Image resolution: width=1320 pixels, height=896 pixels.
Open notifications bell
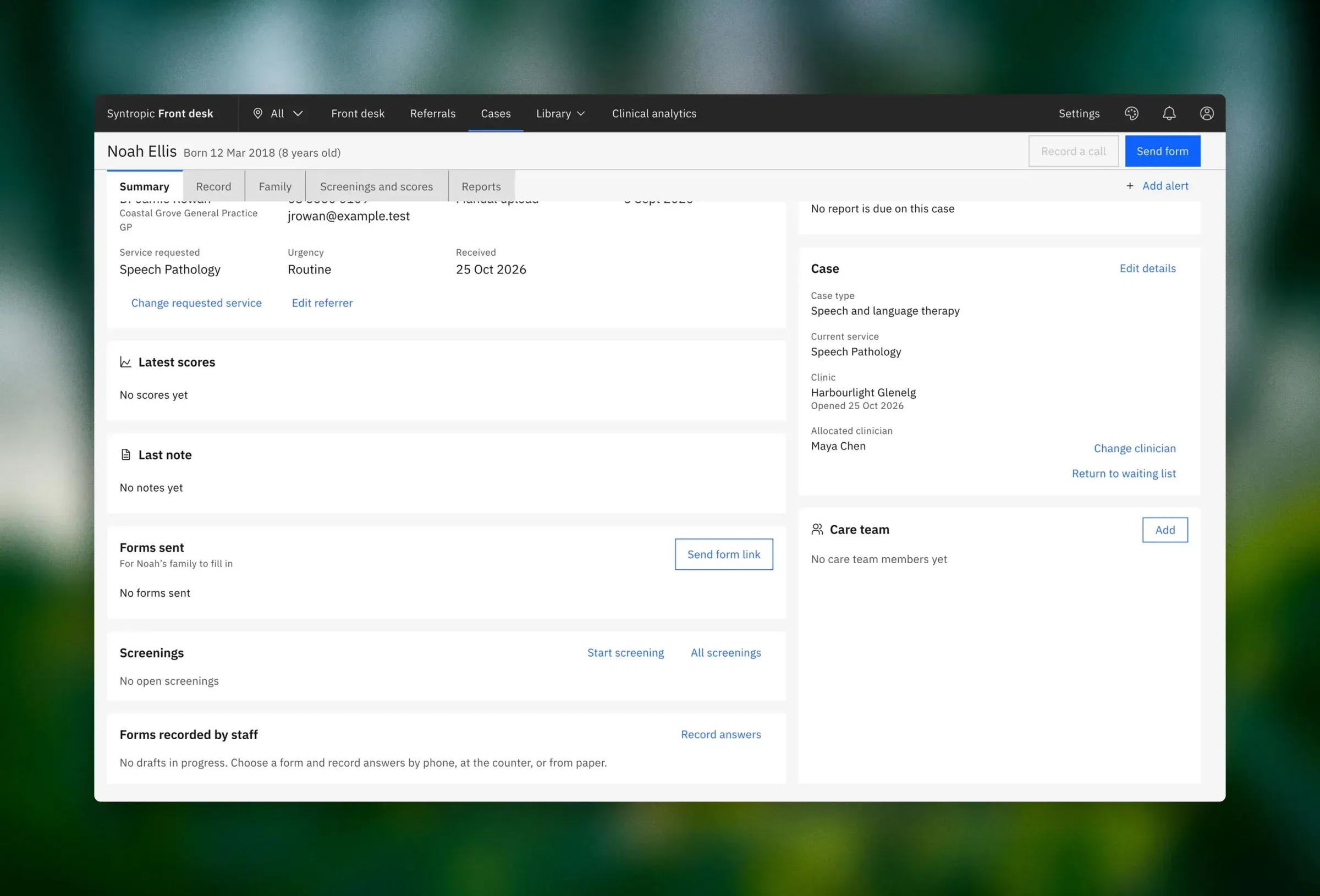click(x=1169, y=114)
